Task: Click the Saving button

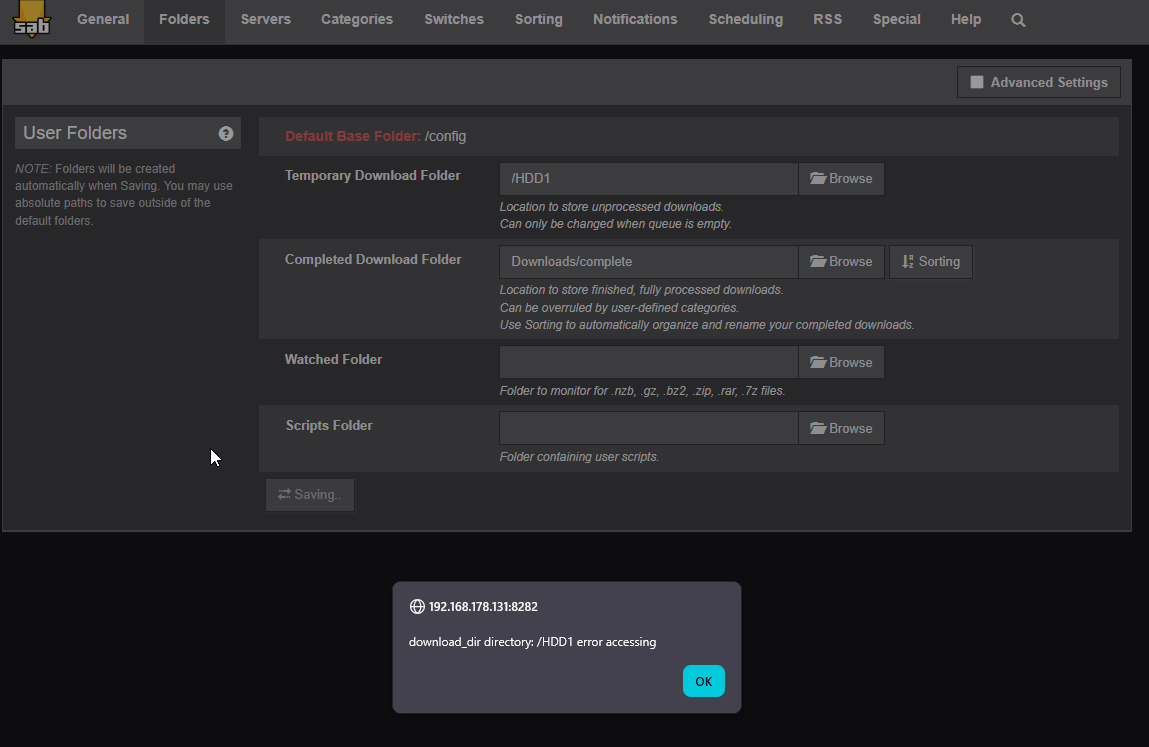Action: pos(310,495)
